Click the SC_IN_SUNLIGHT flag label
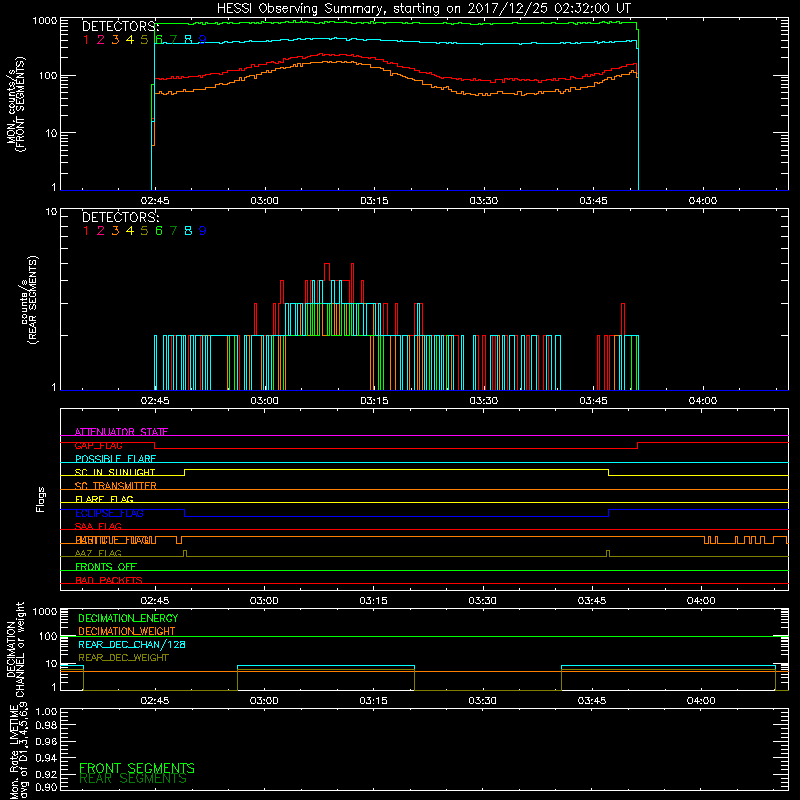 click(x=115, y=472)
